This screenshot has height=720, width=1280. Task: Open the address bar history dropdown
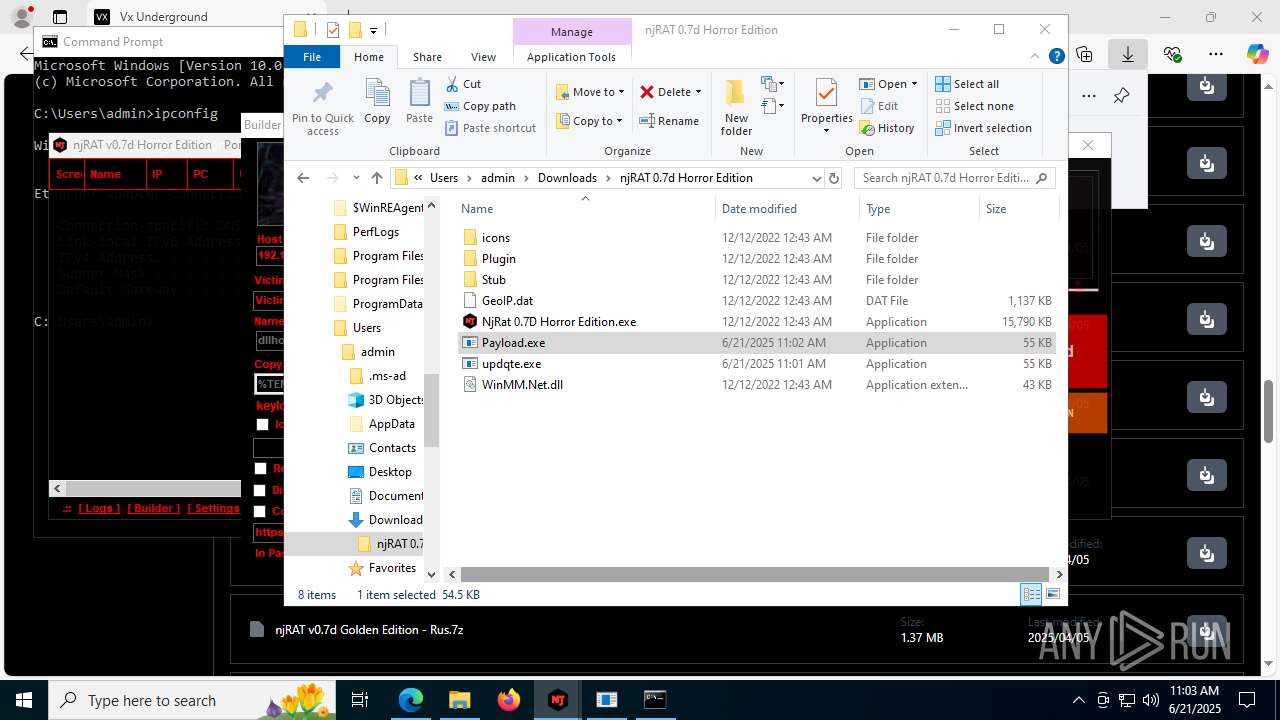coord(816,178)
